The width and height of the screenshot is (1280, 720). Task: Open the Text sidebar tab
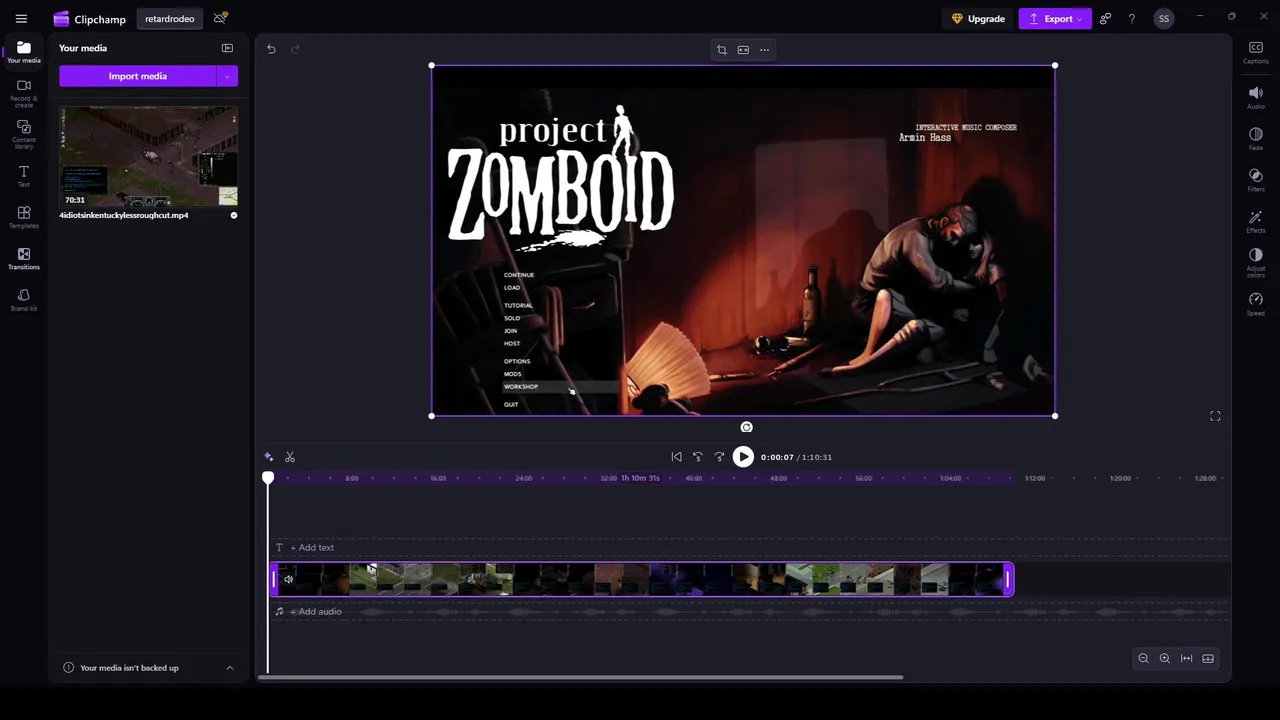pyautogui.click(x=24, y=176)
